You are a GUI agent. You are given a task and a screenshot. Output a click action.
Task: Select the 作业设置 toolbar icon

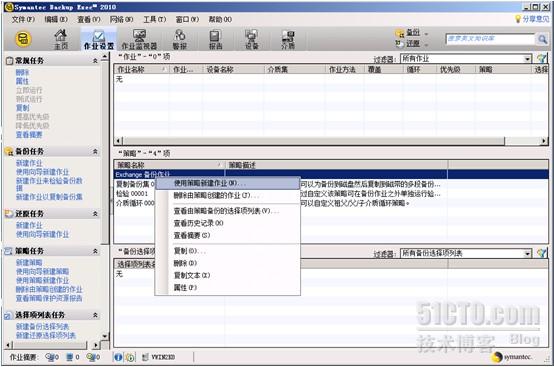click(x=99, y=39)
